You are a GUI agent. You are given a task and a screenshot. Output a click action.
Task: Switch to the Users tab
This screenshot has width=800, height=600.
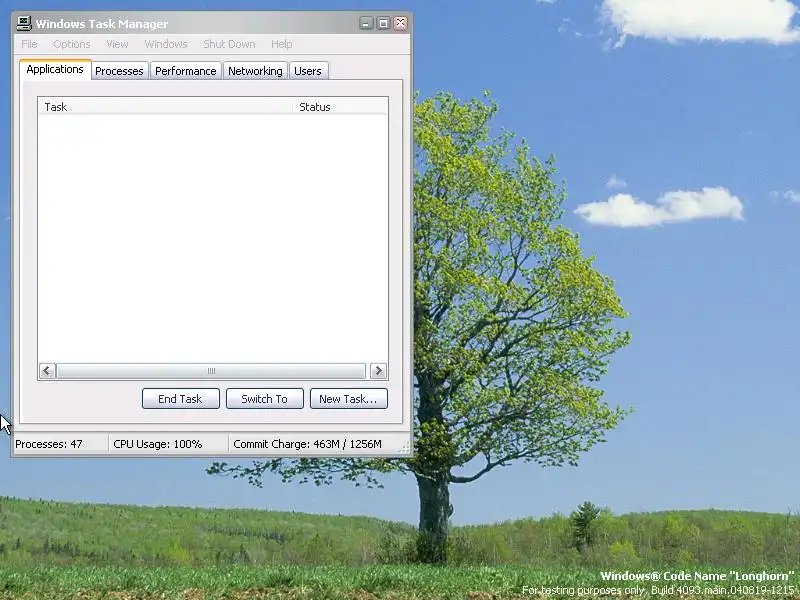[x=308, y=71]
